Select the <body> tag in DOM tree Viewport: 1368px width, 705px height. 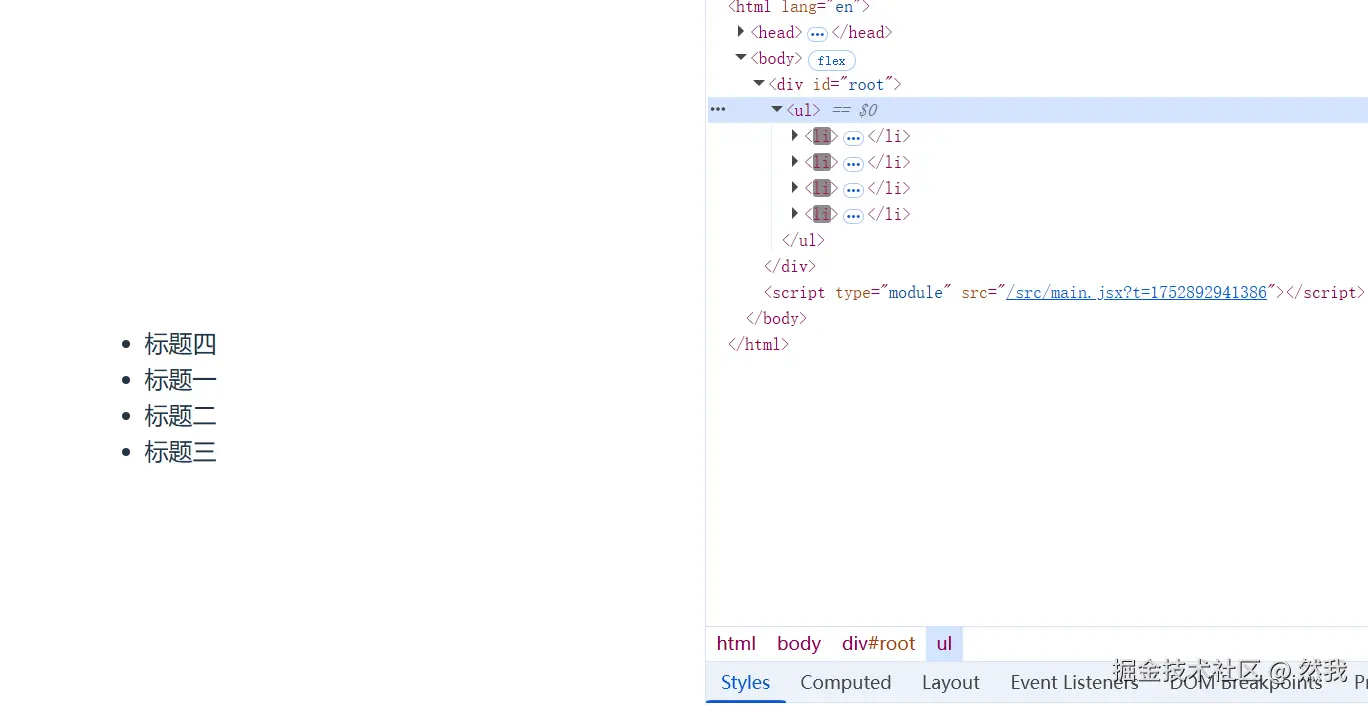pos(776,58)
